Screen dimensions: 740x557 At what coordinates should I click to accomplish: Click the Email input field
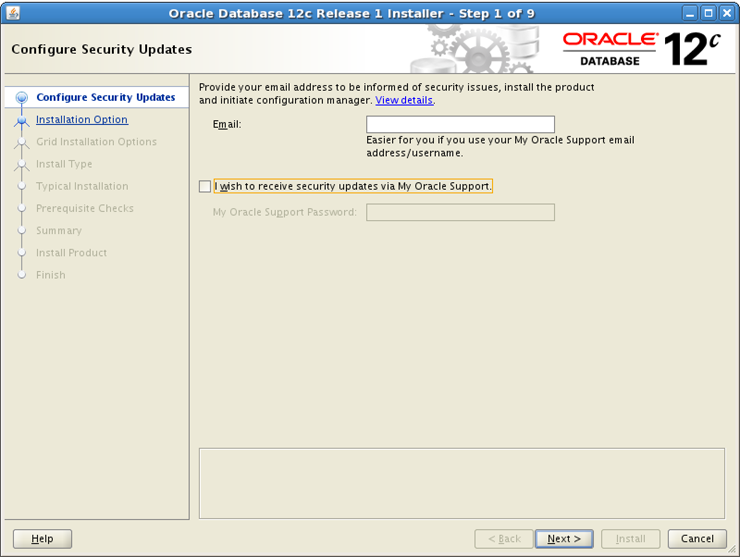[x=460, y=124]
